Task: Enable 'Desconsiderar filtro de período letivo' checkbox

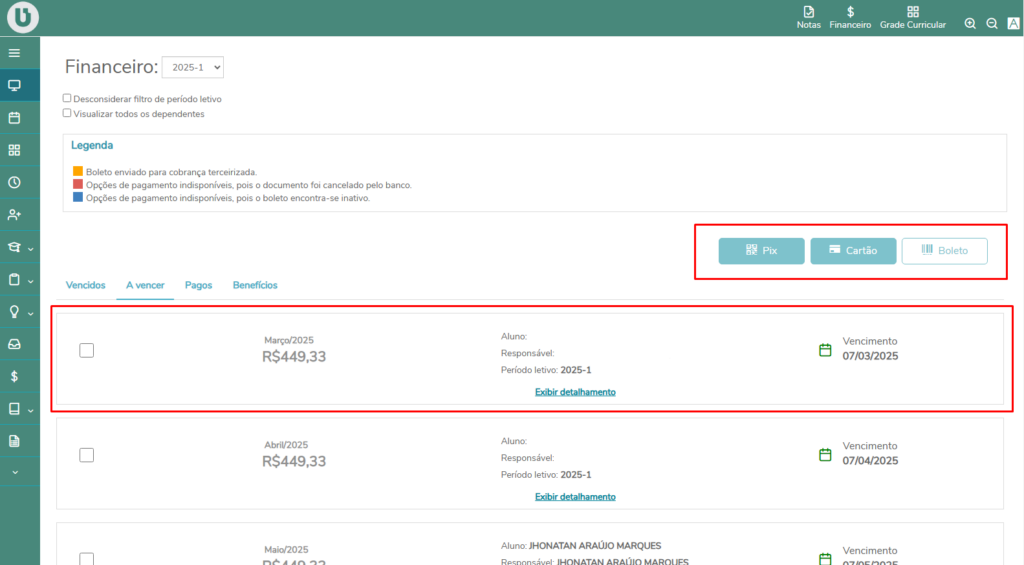Action: (x=67, y=99)
